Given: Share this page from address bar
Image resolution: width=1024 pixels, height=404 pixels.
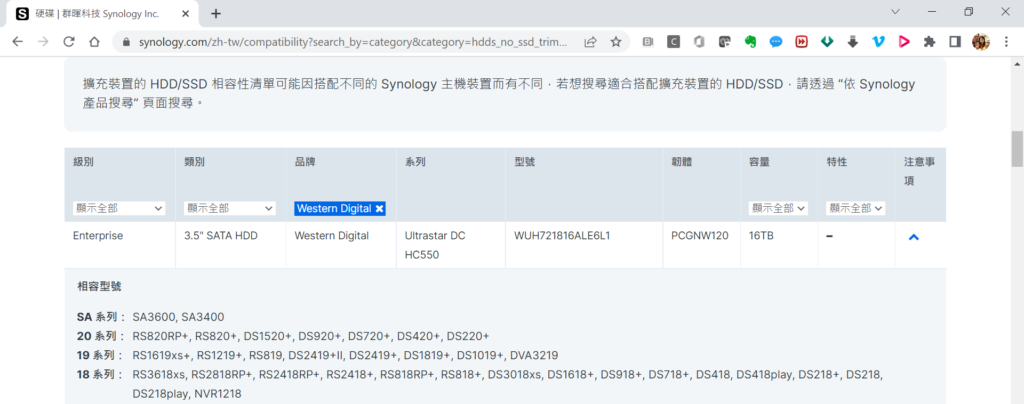Looking at the screenshot, I should tap(590, 42).
